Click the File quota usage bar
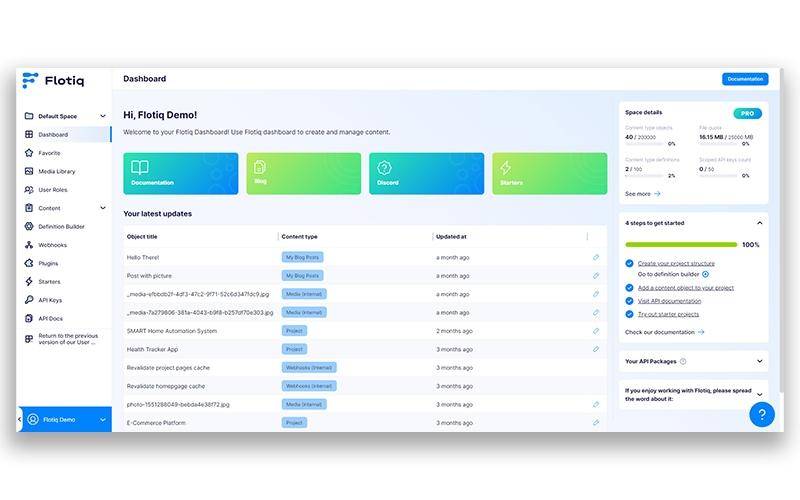Screen dimensions: 800x500 719,144
